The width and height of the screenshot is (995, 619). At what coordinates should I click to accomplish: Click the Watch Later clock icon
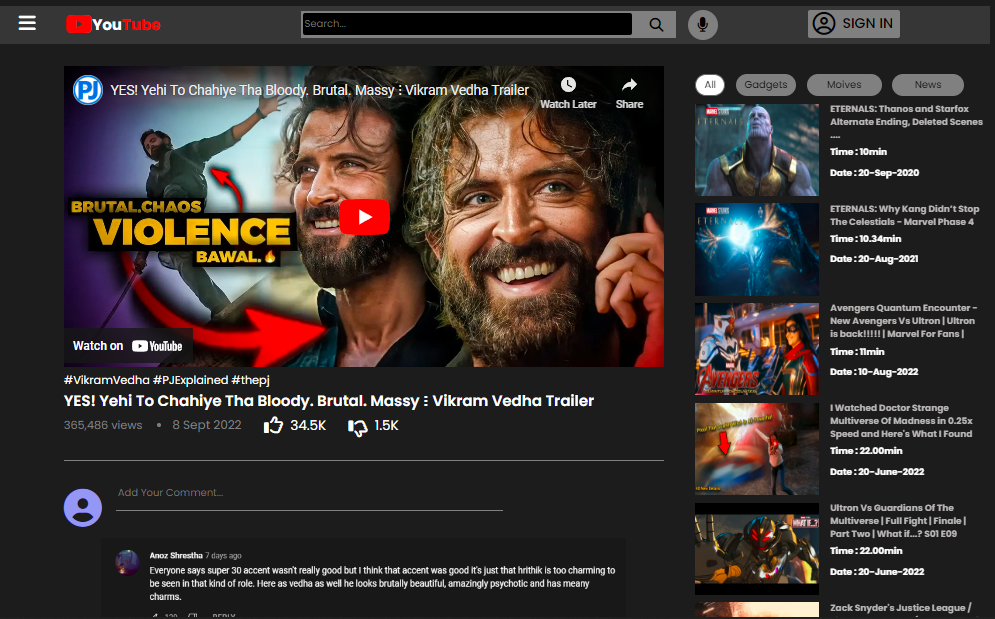click(x=568, y=85)
